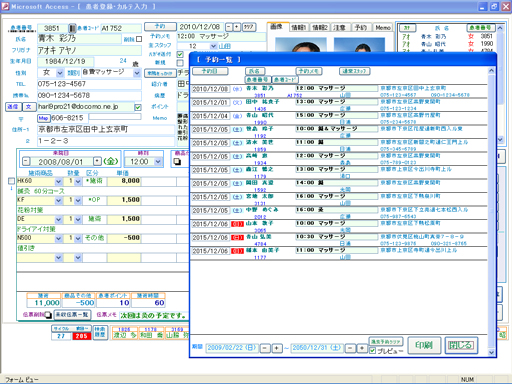The image size is (512, 384).
Task: Toggle the 新規 checkbox
Action: point(180,63)
